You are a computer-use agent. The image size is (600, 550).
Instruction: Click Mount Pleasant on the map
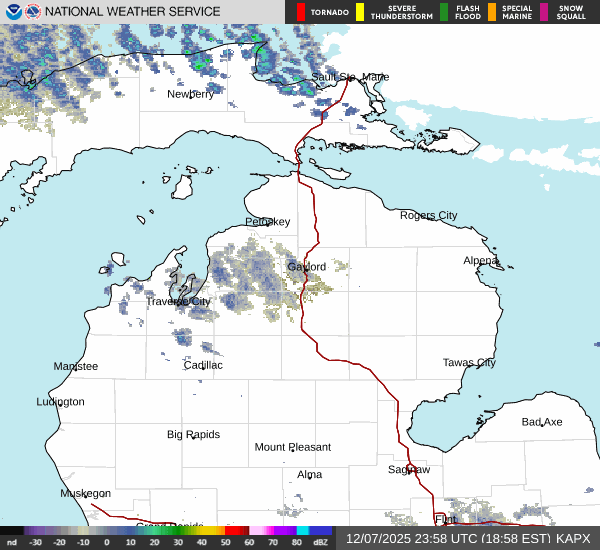(x=292, y=447)
